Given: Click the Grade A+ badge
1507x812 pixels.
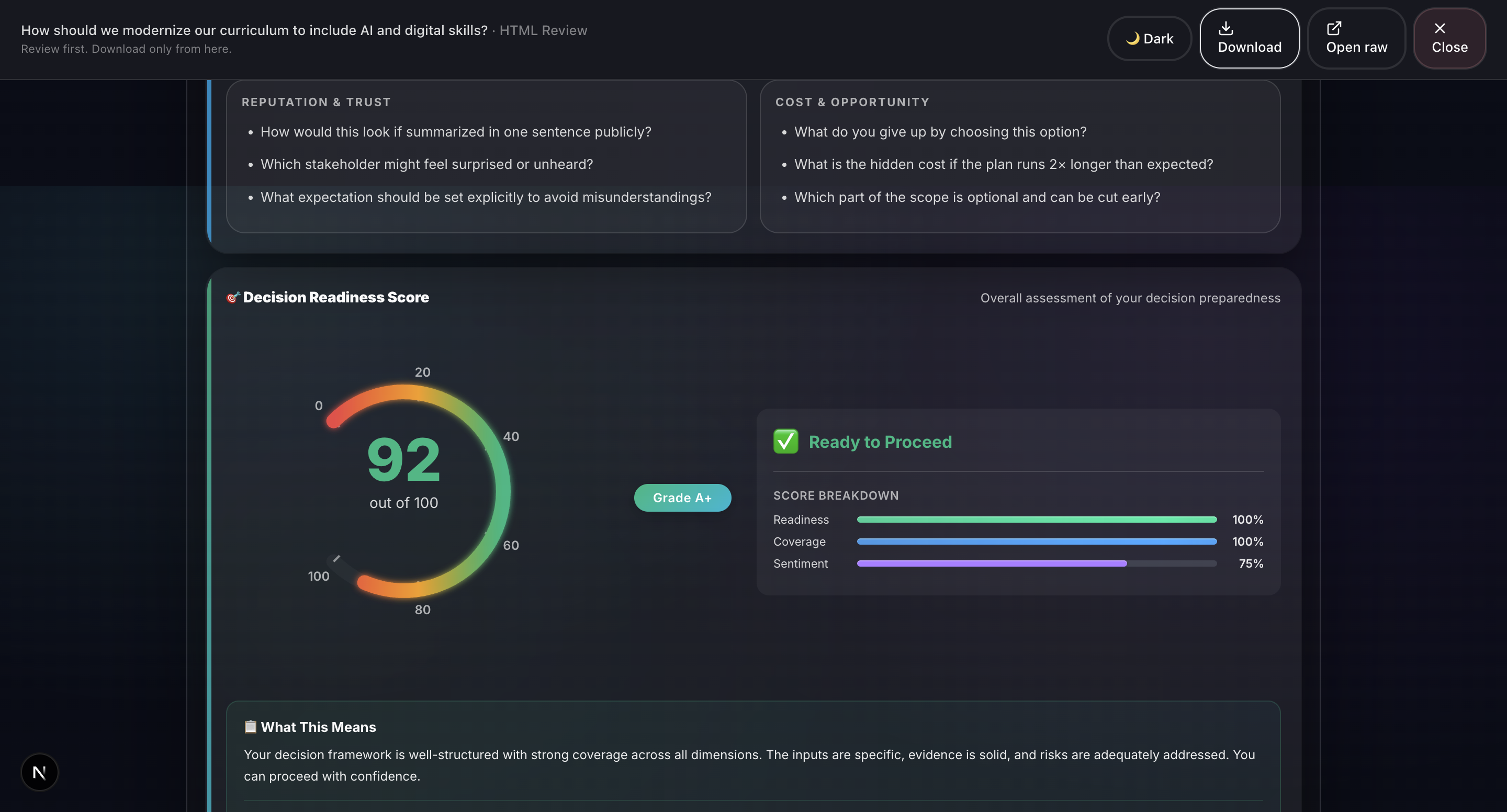Looking at the screenshot, I should click(682, 498).
